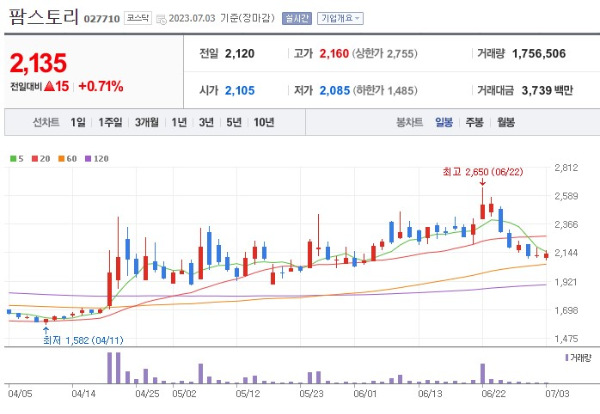Select the 1일 line chart tab
The height and width of the screenshot is (414, 600).
click(x=78, y=122)
